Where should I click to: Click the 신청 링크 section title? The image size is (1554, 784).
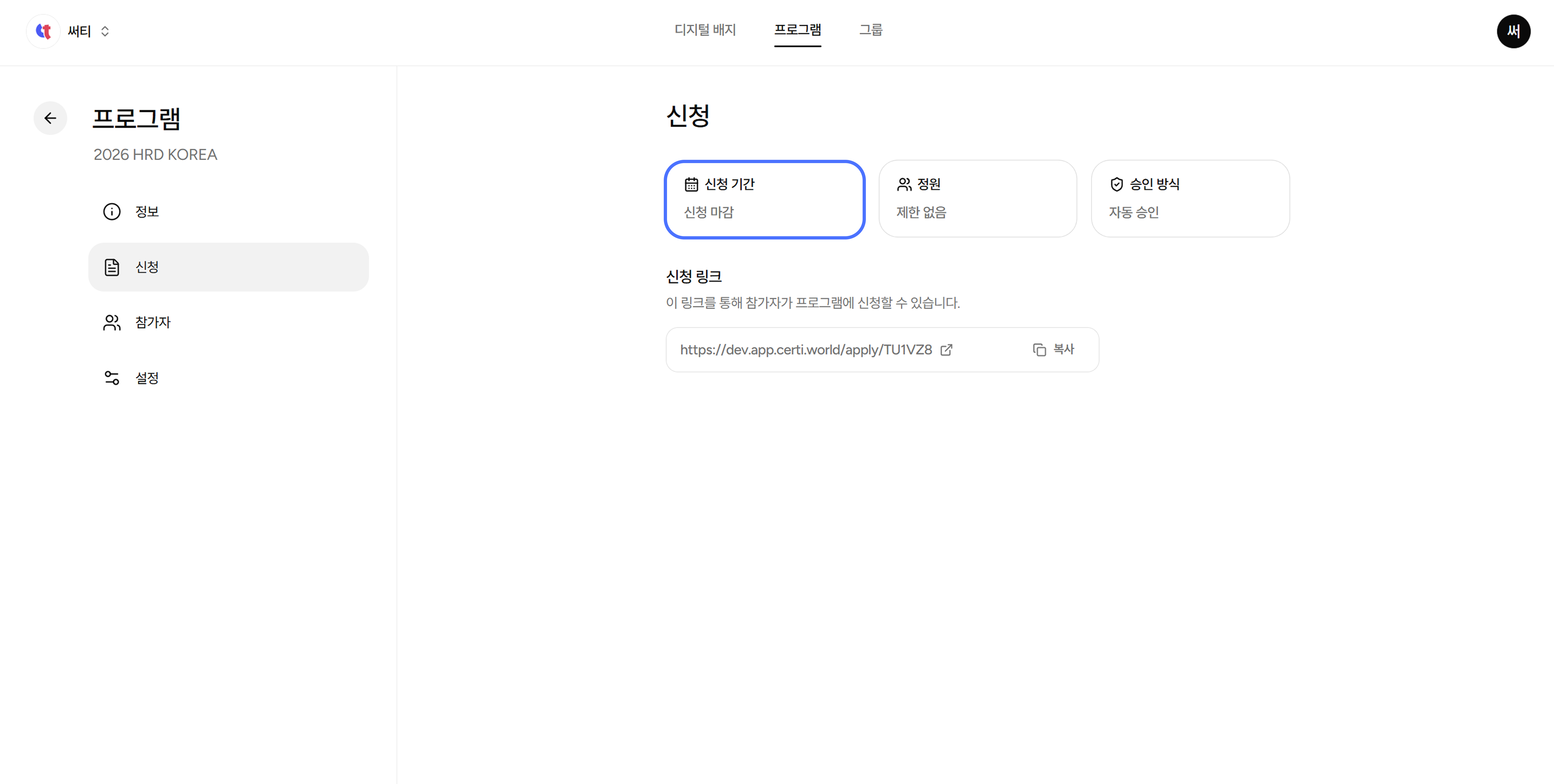(x=694, y=277)
